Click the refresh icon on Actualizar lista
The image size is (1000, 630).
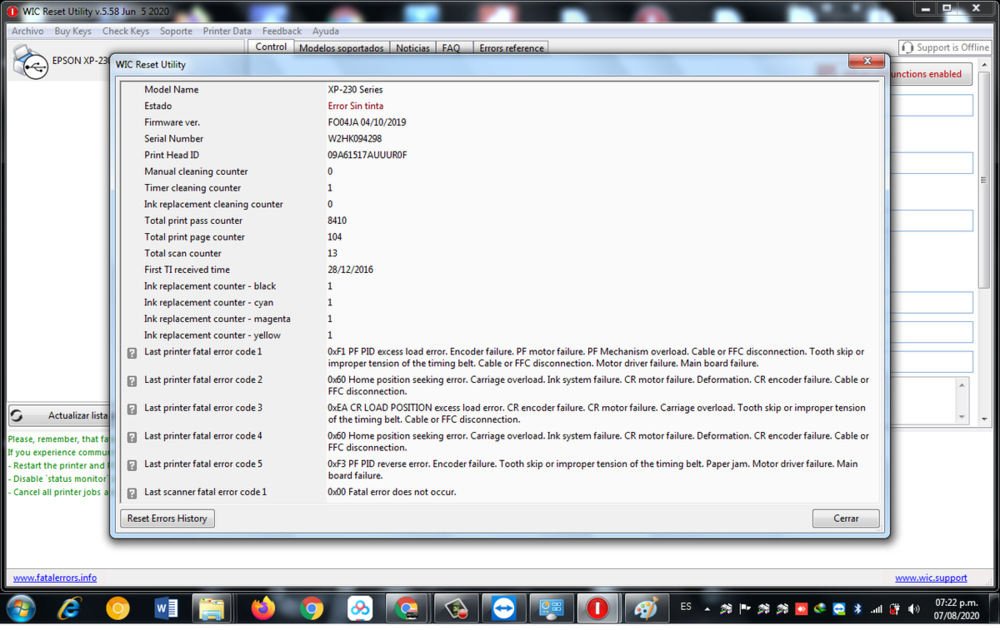pyautogui.click(x=16, y=415)
